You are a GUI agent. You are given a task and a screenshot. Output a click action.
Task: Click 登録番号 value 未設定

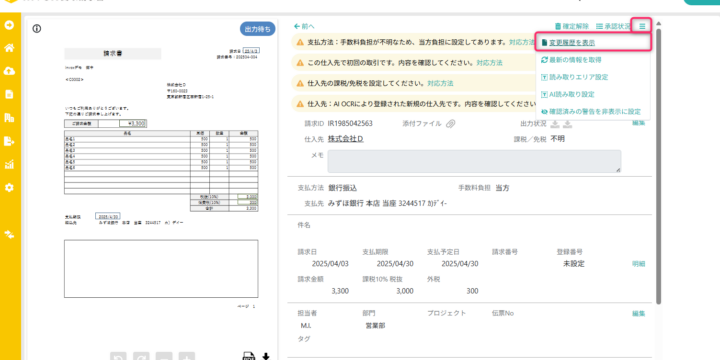click(x=574, y=264)
